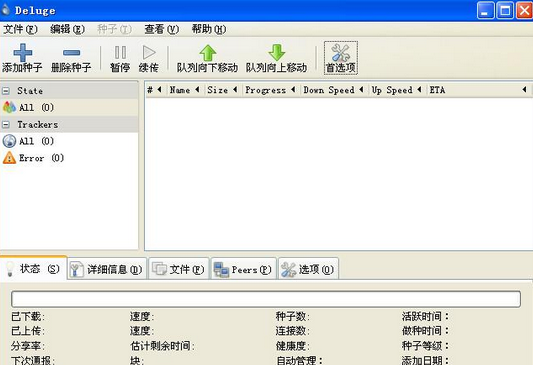Sort by the Up Speed column header
The width and height of the screenshot is (533, 365).
pyautogui.click(x=397, y=90)
